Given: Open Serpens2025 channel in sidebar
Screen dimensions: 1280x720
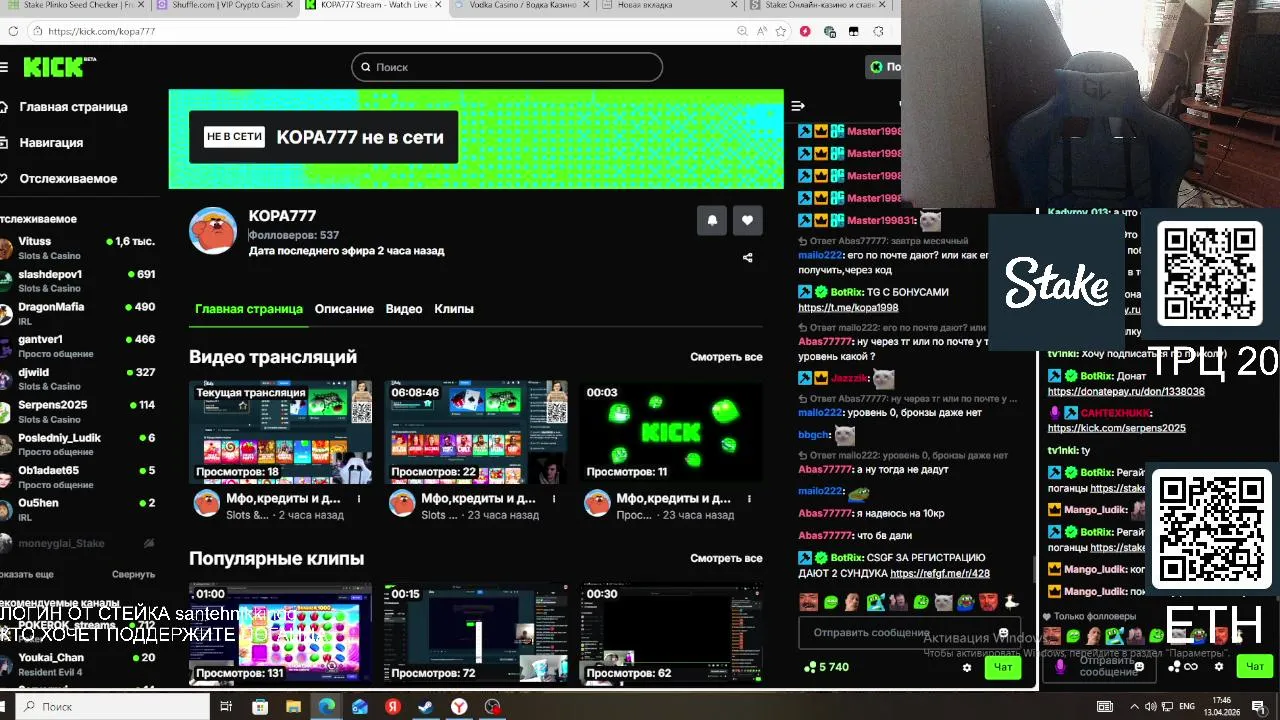Looking at the screenshot, I should pyautogui.click(x=78, y=412).
